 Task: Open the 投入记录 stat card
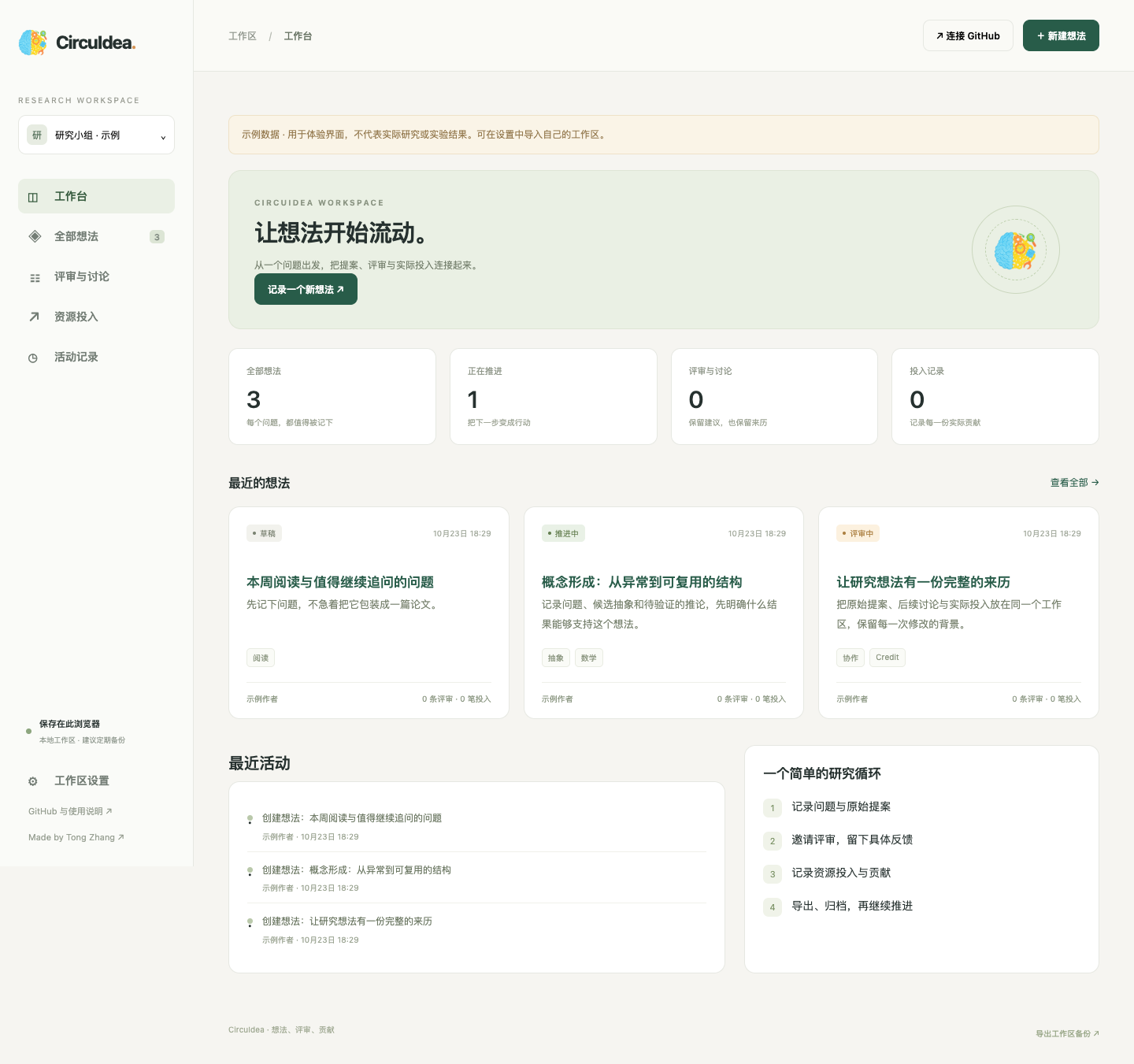995,396
